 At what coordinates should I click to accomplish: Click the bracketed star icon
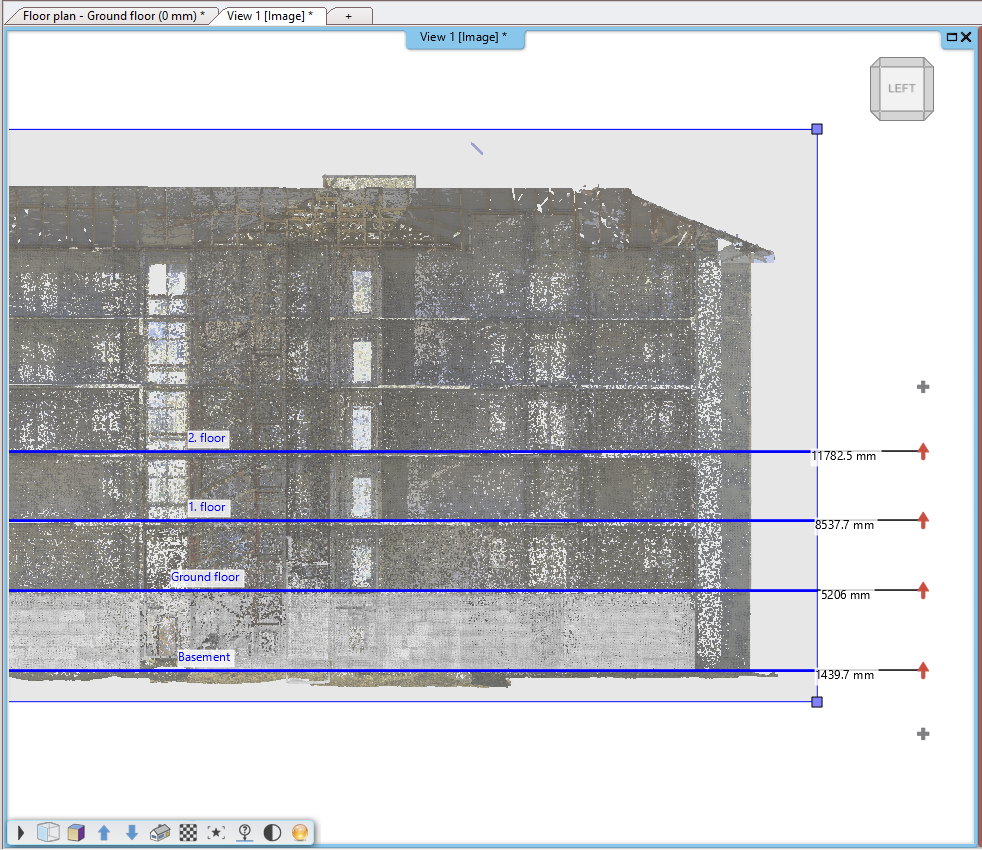tap(216, 832)
